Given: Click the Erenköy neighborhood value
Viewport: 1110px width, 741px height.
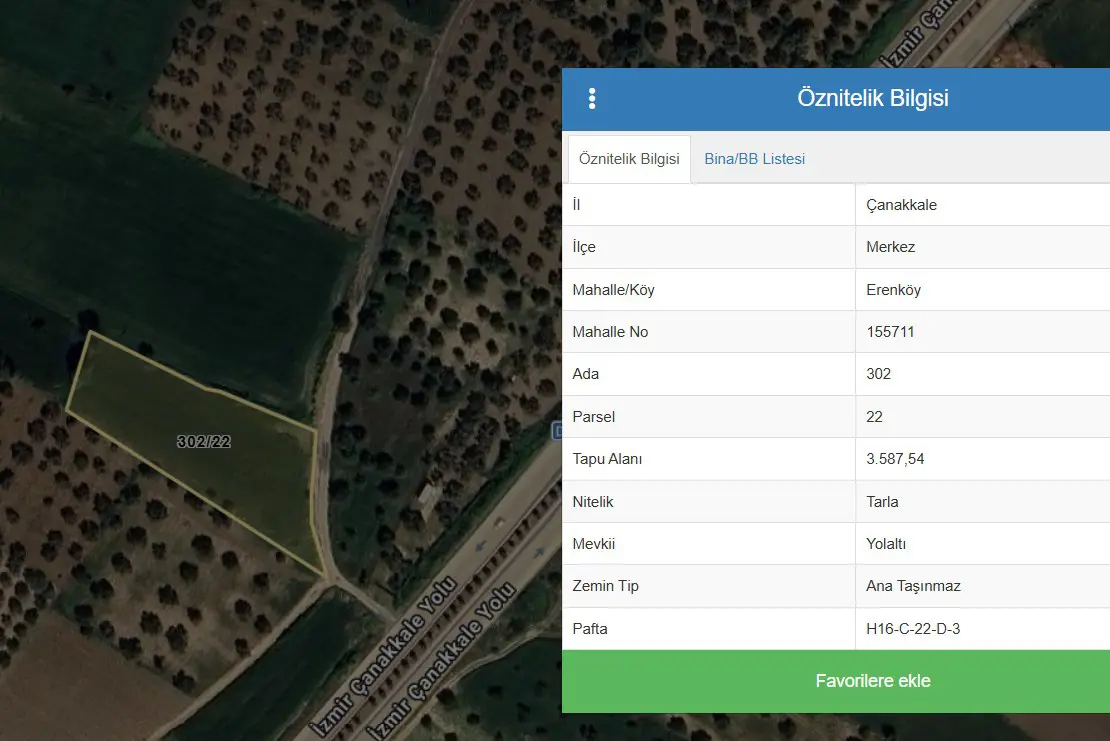Looking at the screenshot, I should [x=893, y=290].
